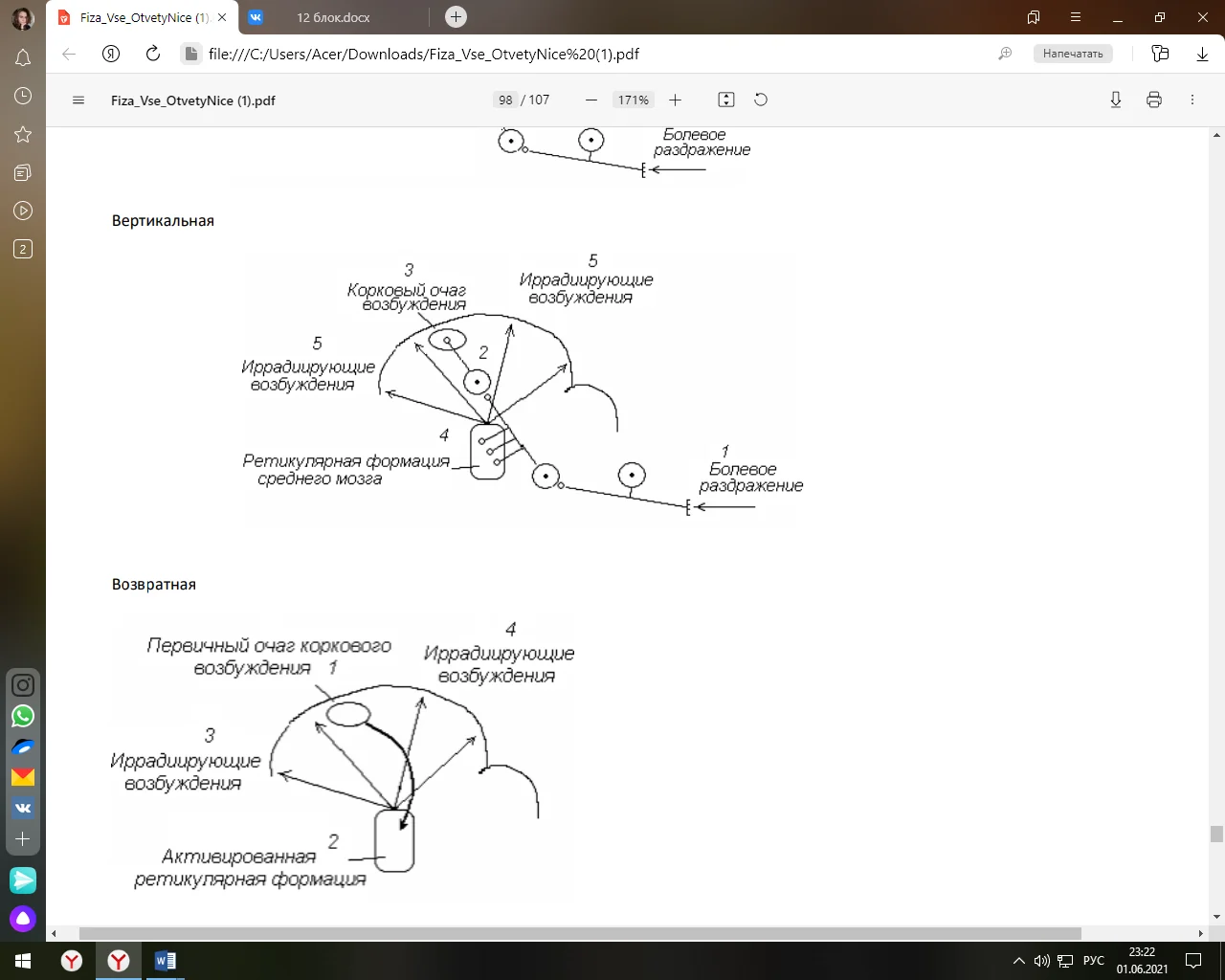
Task: Switch to the '12 блок.docx' tab
Action: click(x=333, y=17)
